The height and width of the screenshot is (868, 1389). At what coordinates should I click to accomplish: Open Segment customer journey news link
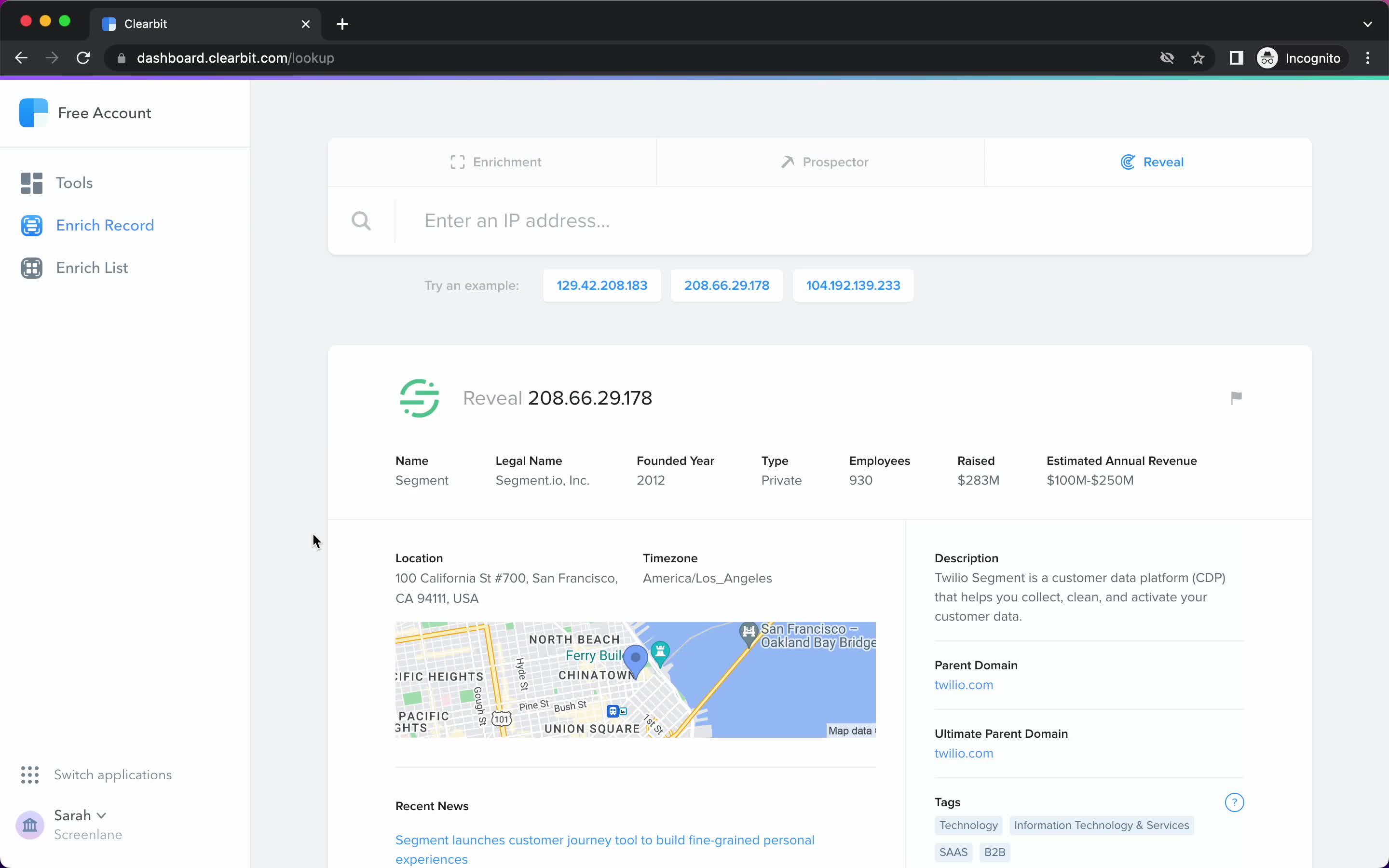tap(604, 850)
